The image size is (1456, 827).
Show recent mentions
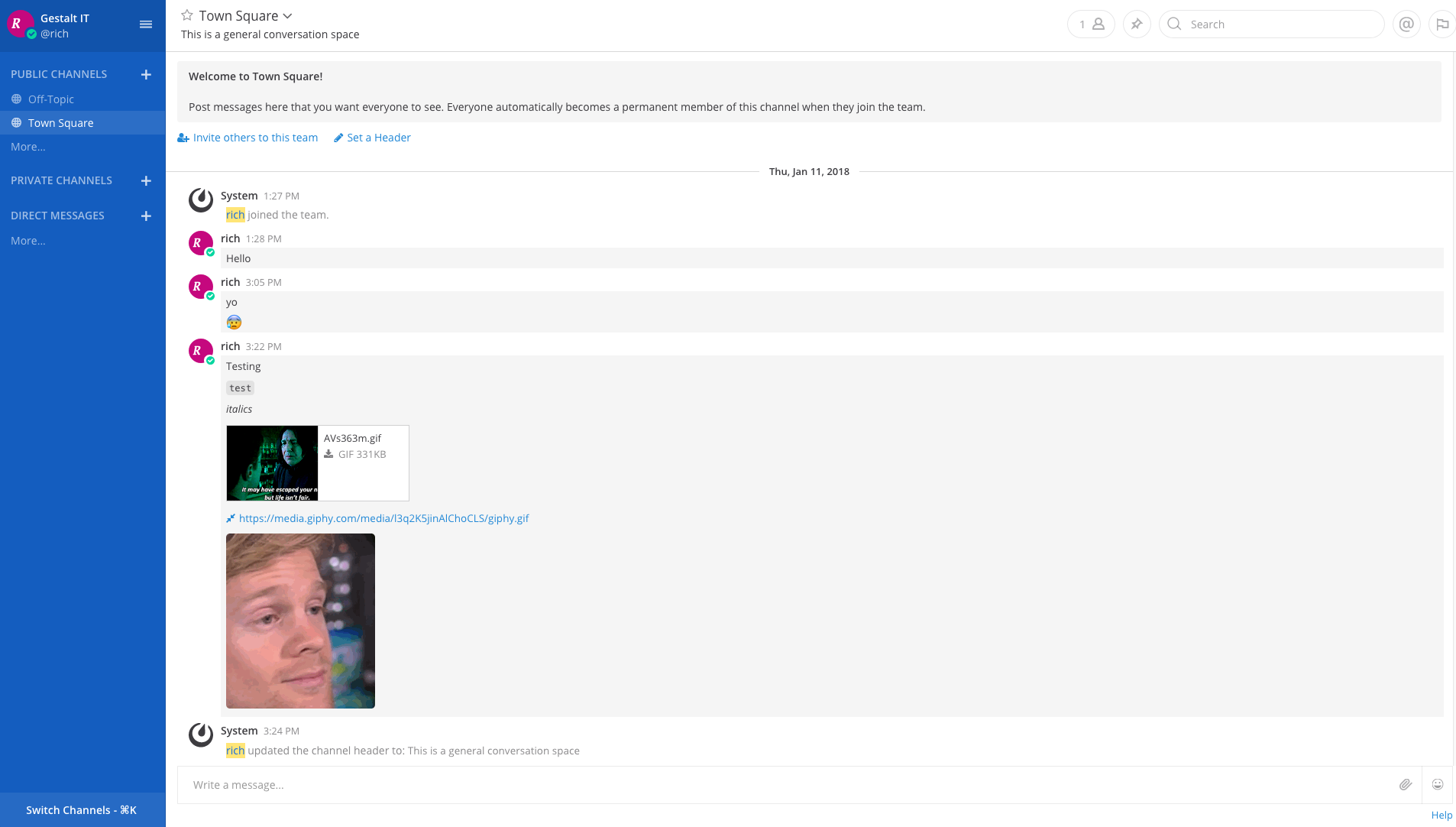point(1406,24)
